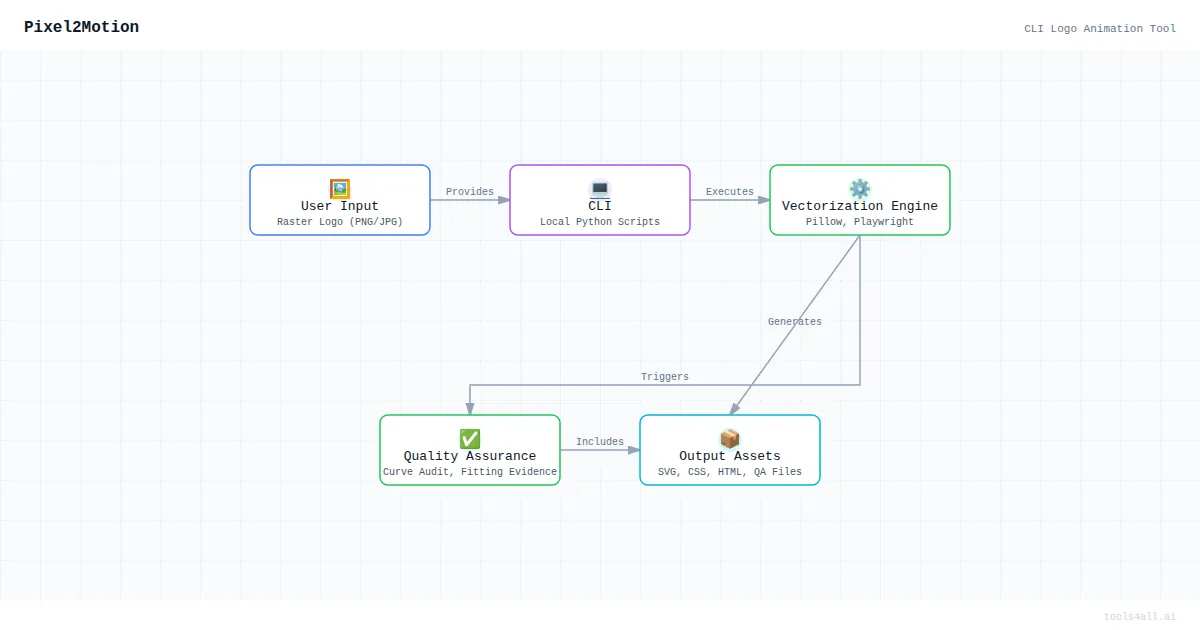
Task: Click 'Curve Audit, Fitting Evidence' subtitle
Action: (x=470, y=472)
